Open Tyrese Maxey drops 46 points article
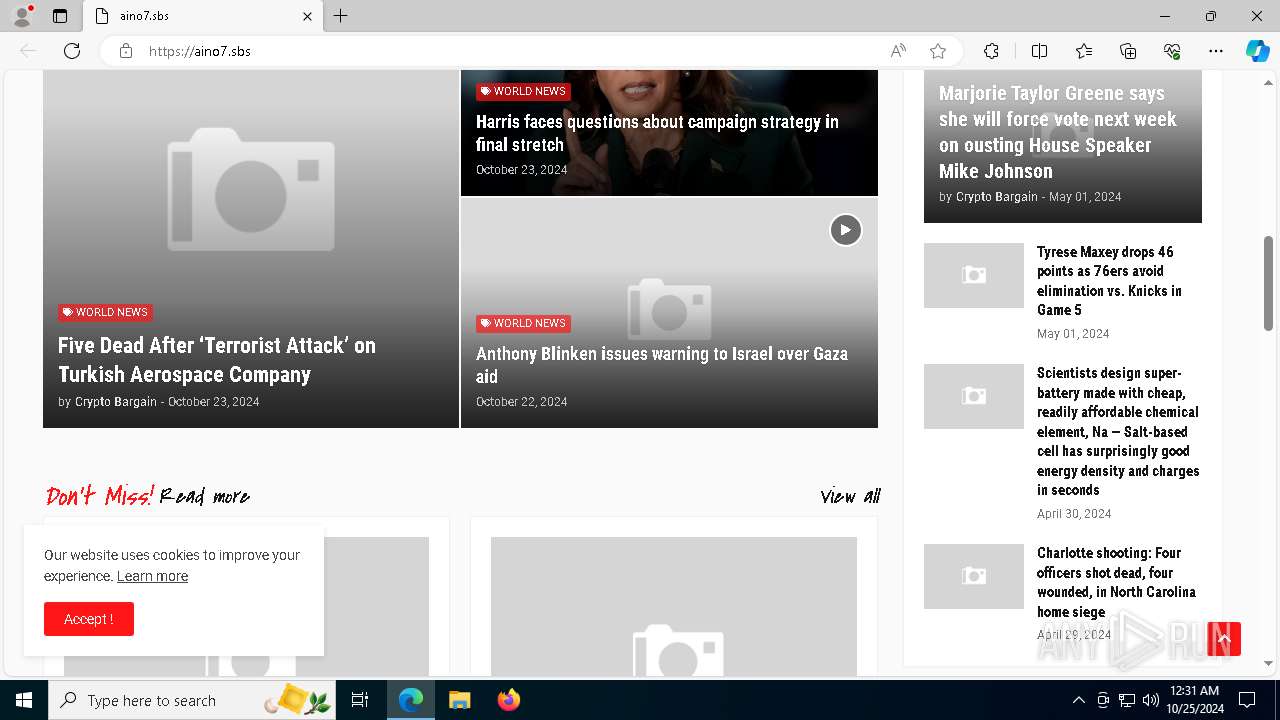Image resolution: width=1280 pixels, height=720 pixels. (1109, 281)
